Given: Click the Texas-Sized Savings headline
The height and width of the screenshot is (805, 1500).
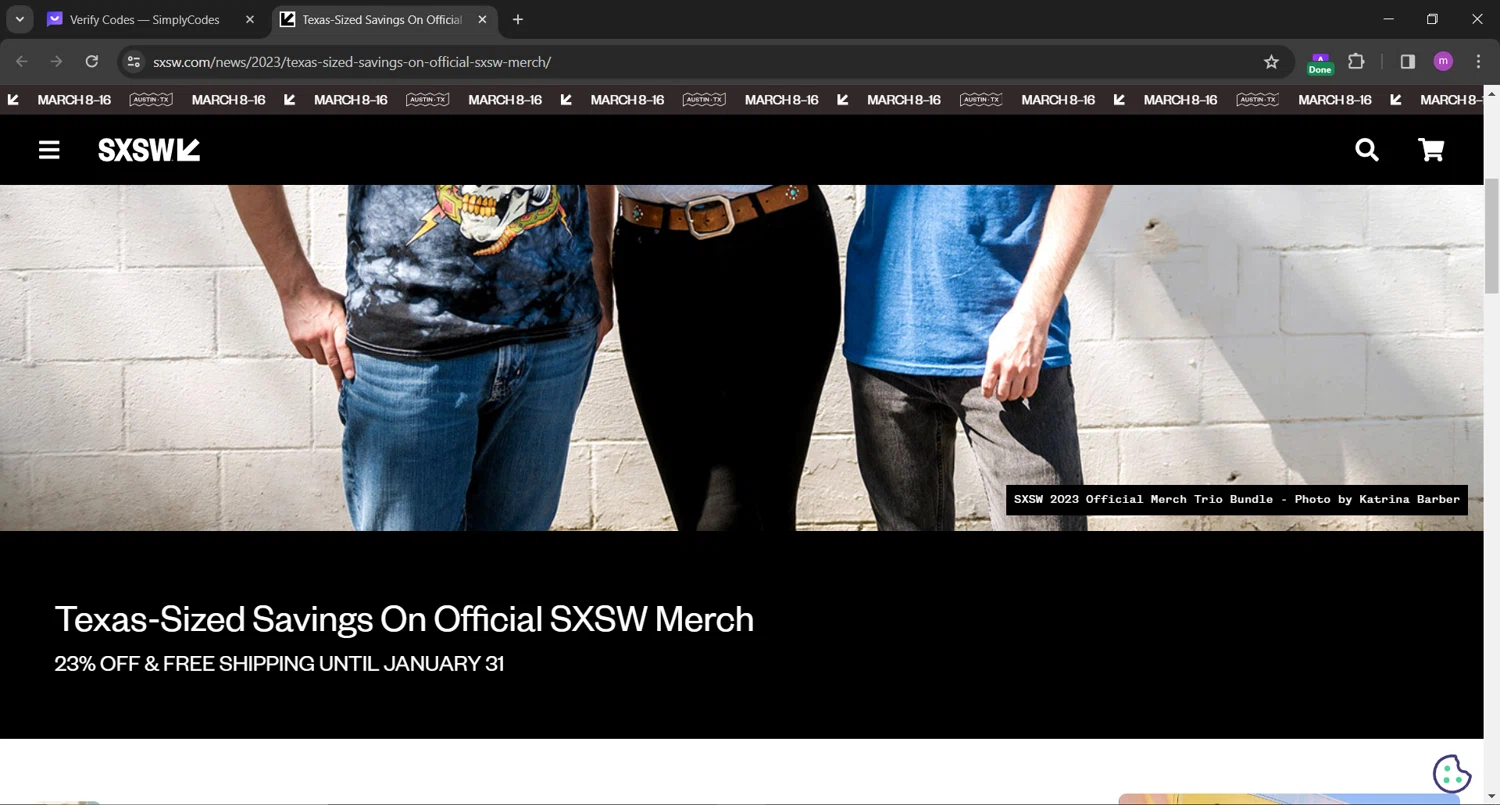Looking at the screenshot, I should pyautogui.click(x=404, y=619).
